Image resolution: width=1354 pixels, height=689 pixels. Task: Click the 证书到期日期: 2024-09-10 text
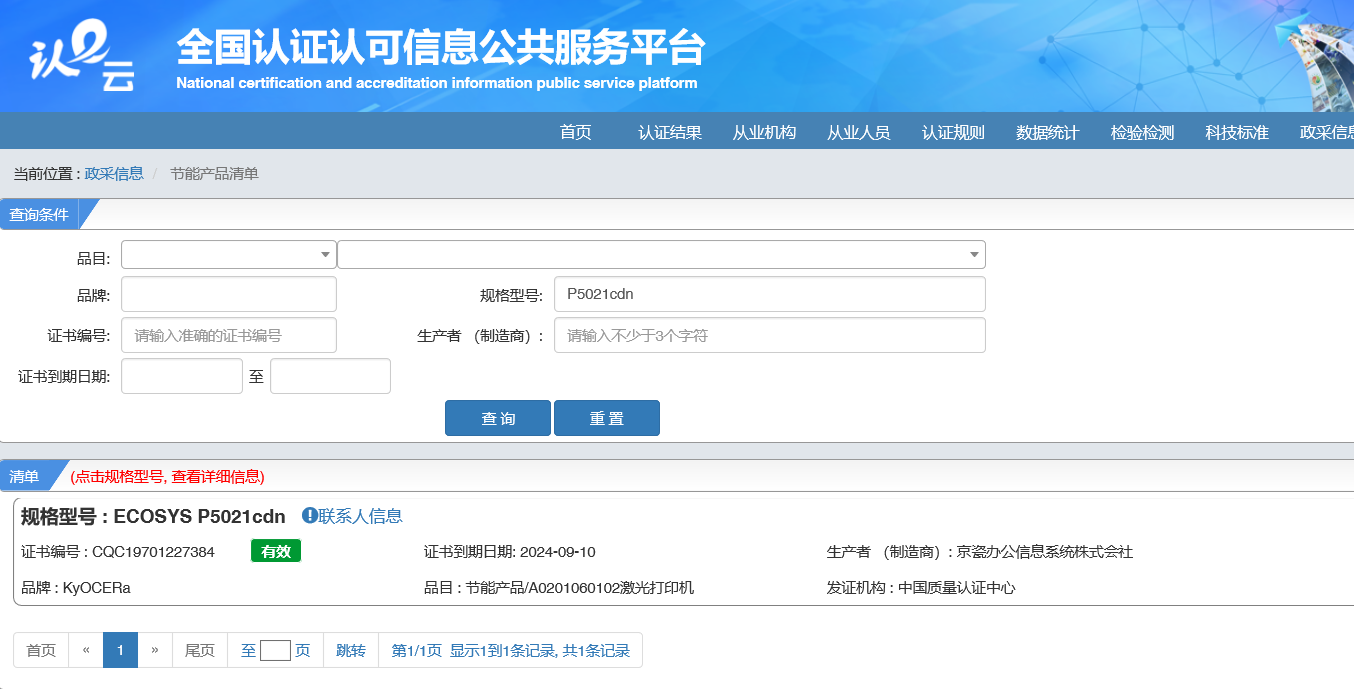(x=510, y=552)
